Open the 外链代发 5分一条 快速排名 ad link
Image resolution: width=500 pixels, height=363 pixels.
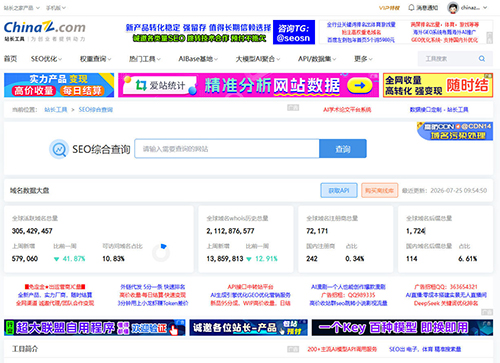tap(153, 287)
